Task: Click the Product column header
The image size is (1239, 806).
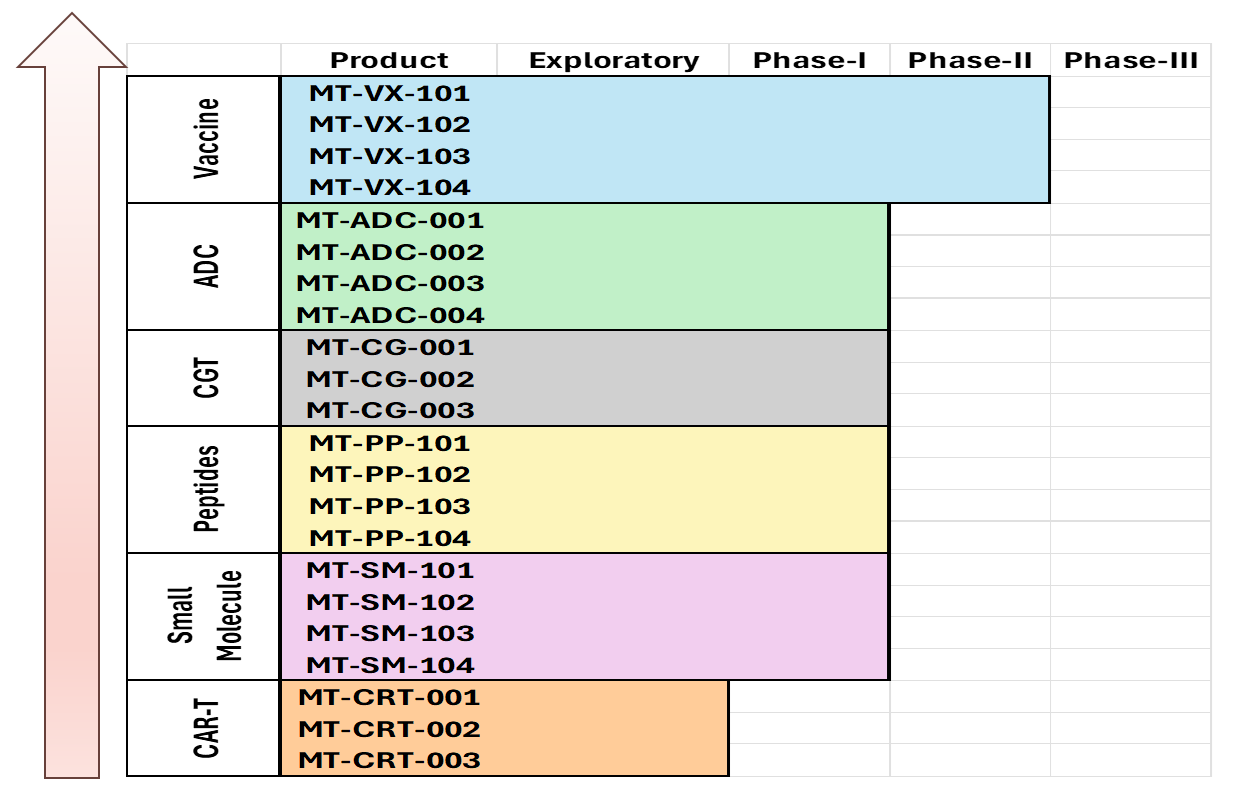Action: click(x=389, y=60)
